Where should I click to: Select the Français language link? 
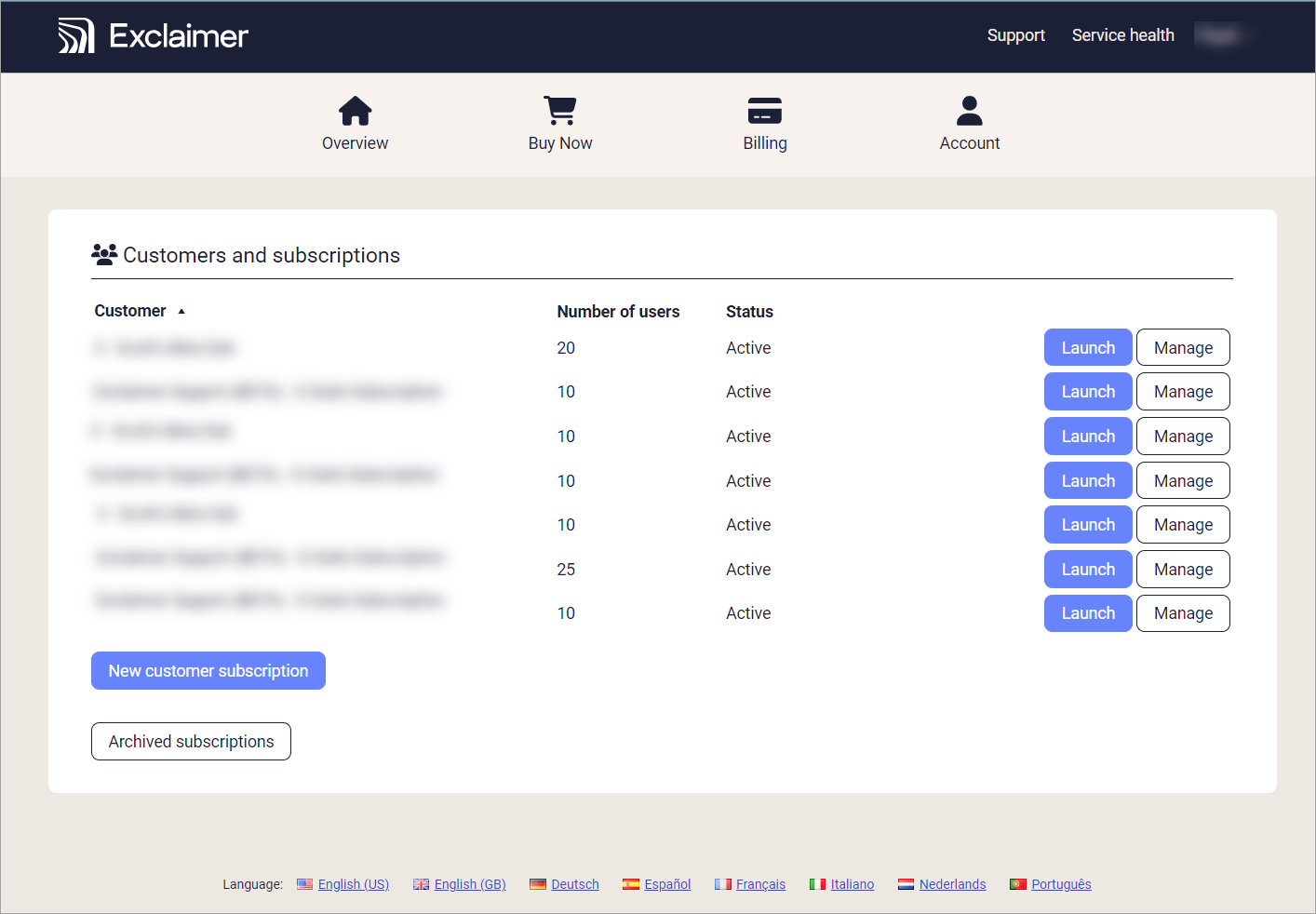point(760,884)
